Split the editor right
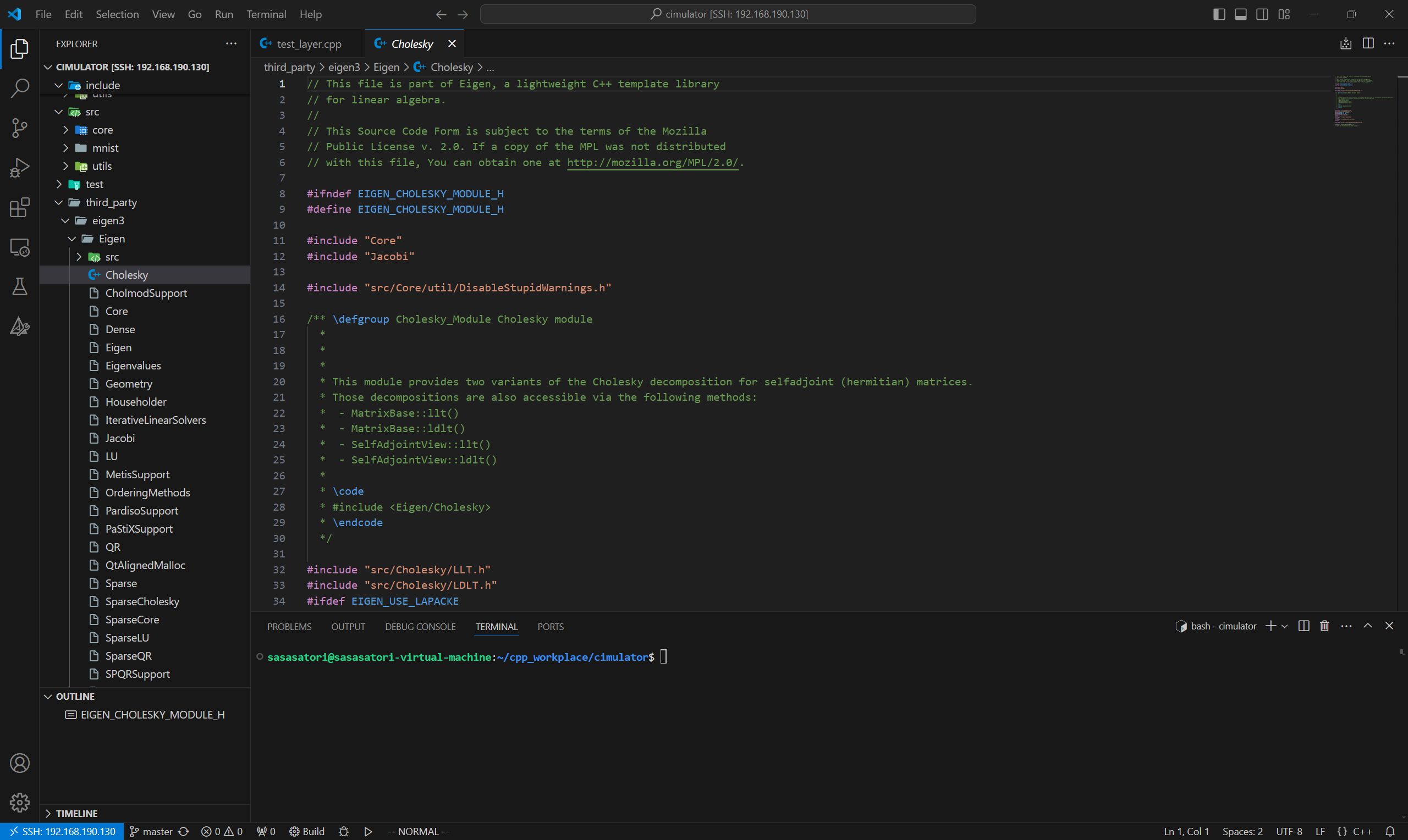1408x840 pixels. click(x=1368, y=43)
